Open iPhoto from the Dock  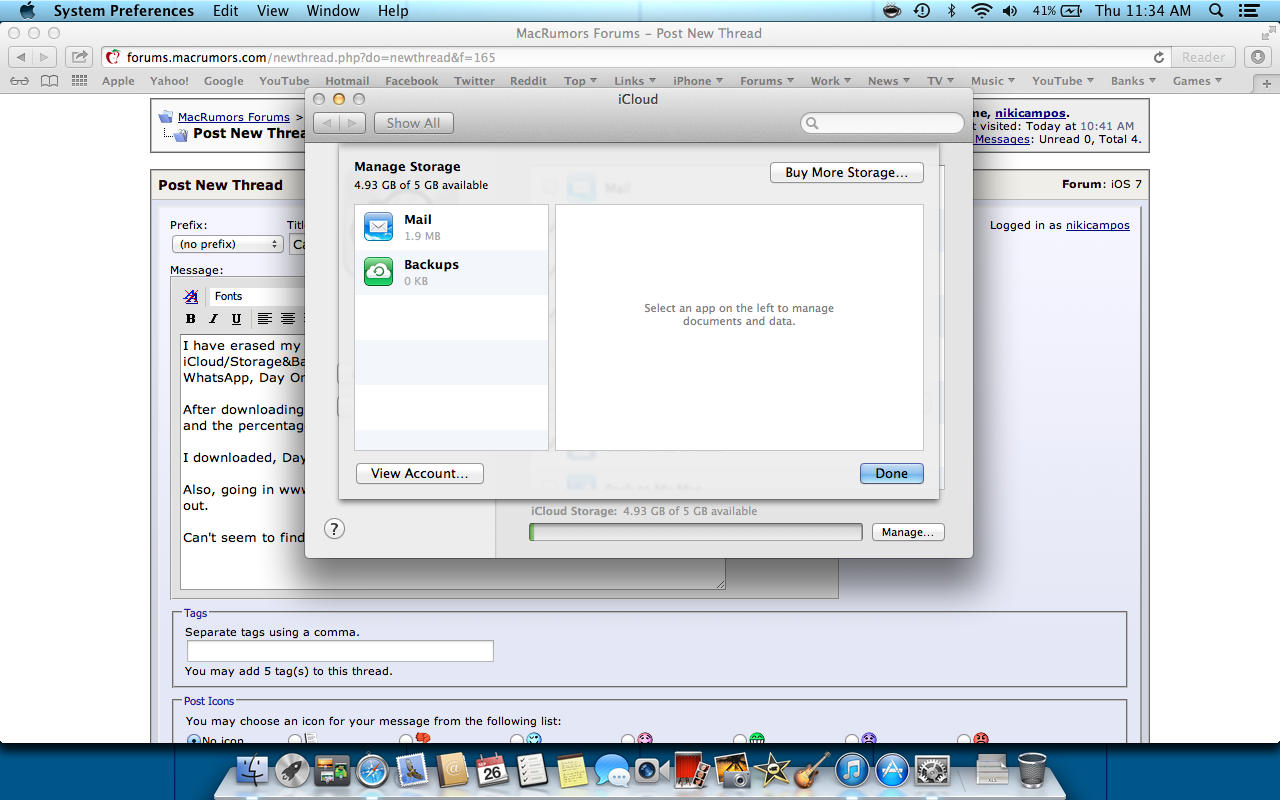(732, 771)
